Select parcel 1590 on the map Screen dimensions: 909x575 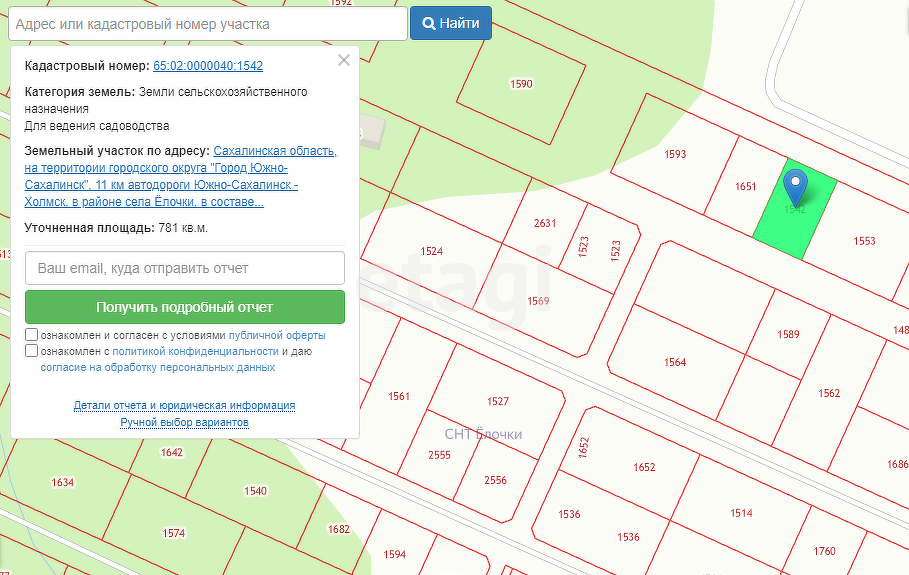(521, 84)
